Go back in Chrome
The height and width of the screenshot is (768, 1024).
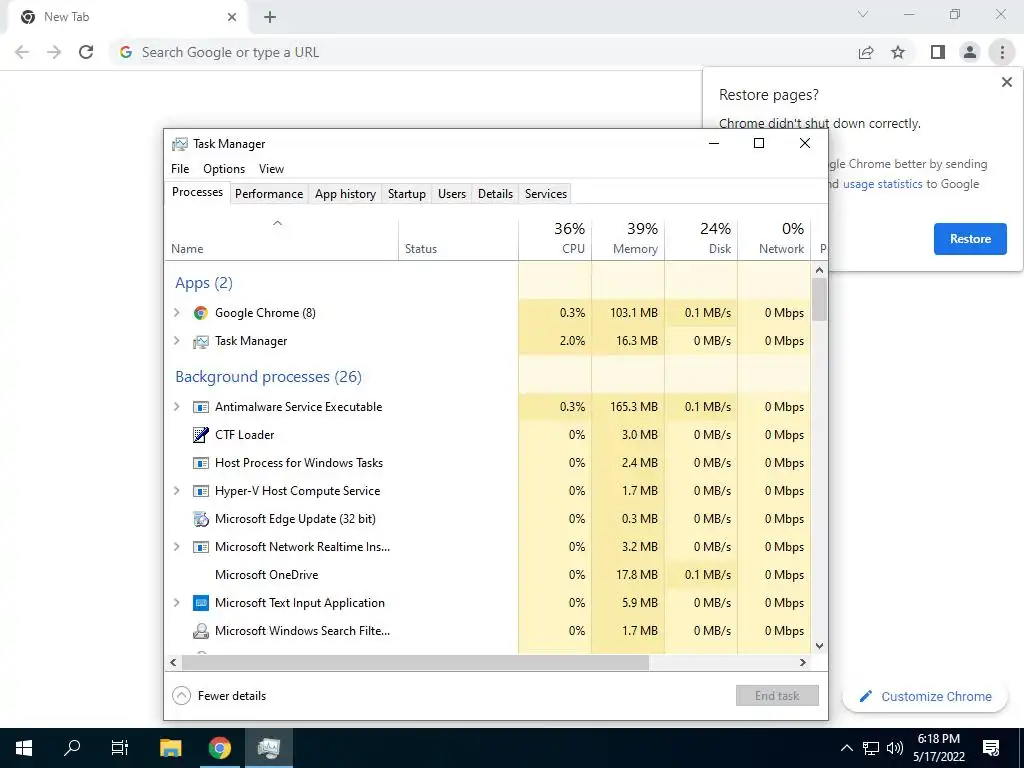point(22,52)
